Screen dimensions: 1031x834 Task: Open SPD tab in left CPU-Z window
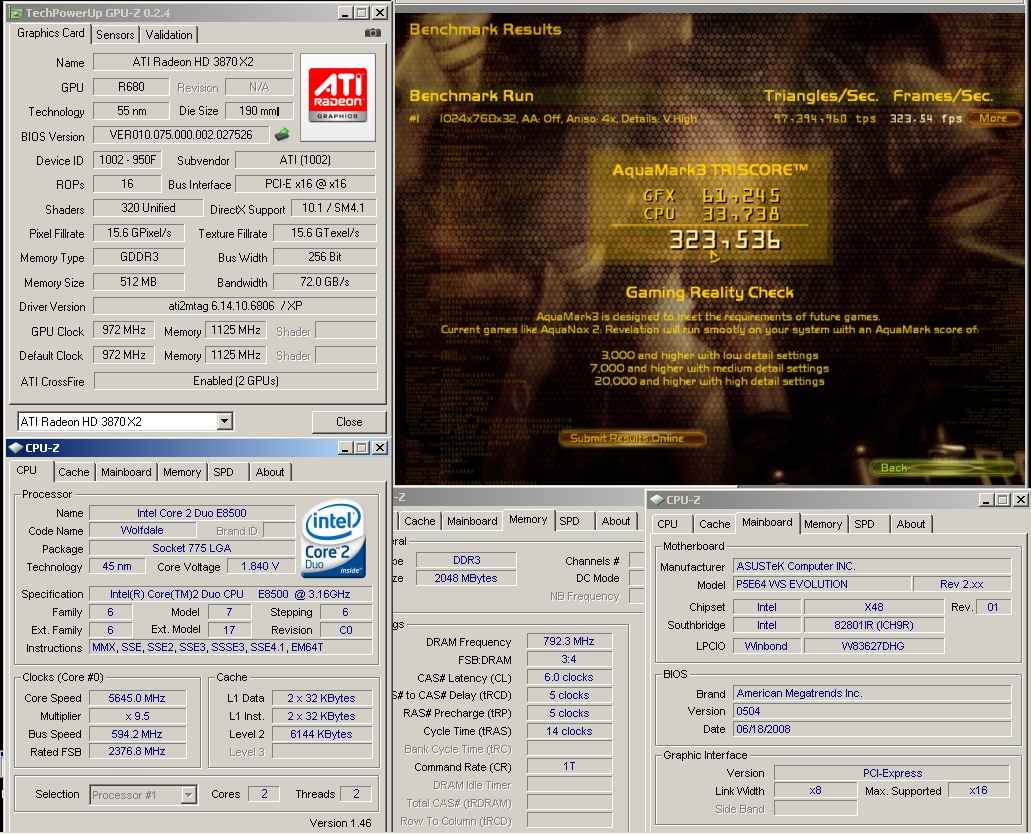(x=224, y=472)
